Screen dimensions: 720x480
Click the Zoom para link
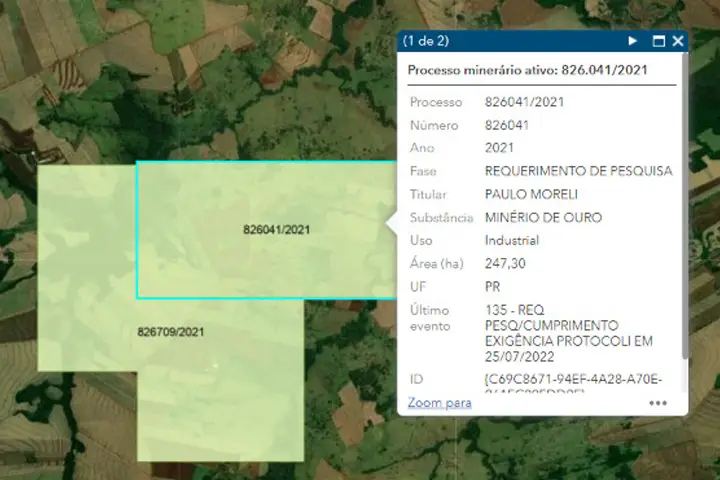(x=439, y=403)
